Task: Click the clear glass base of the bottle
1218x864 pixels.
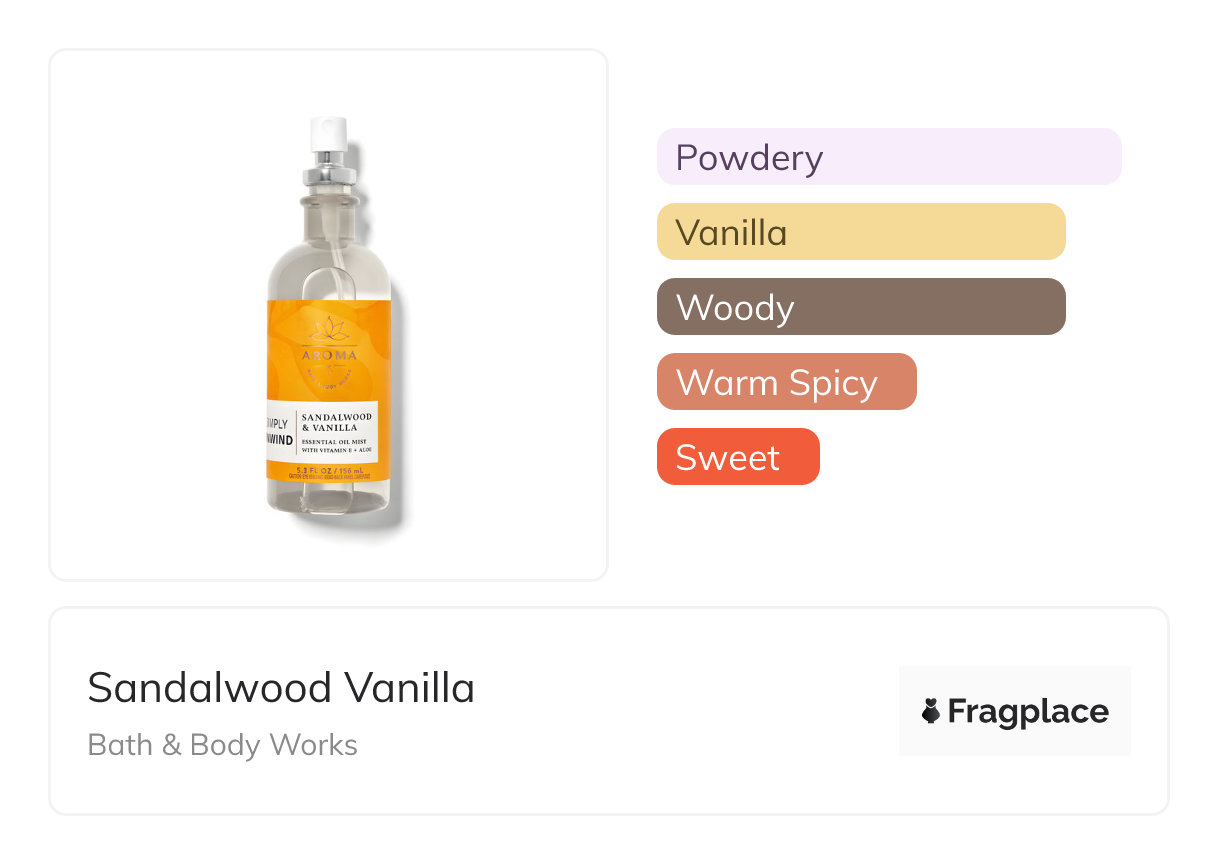Action: (x=328, y=500)
